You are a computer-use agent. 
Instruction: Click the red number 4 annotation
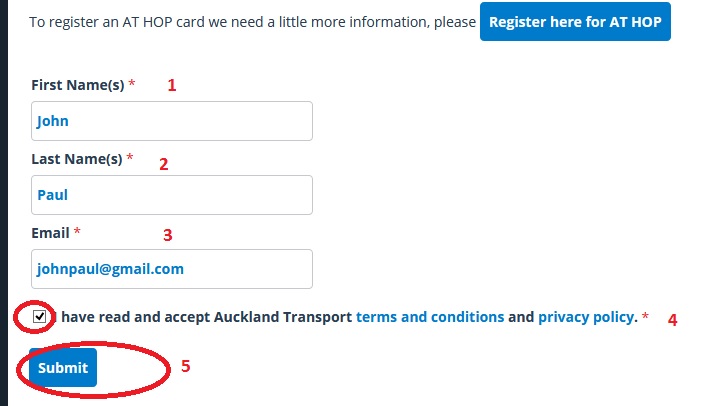click(x=673, y=321)
